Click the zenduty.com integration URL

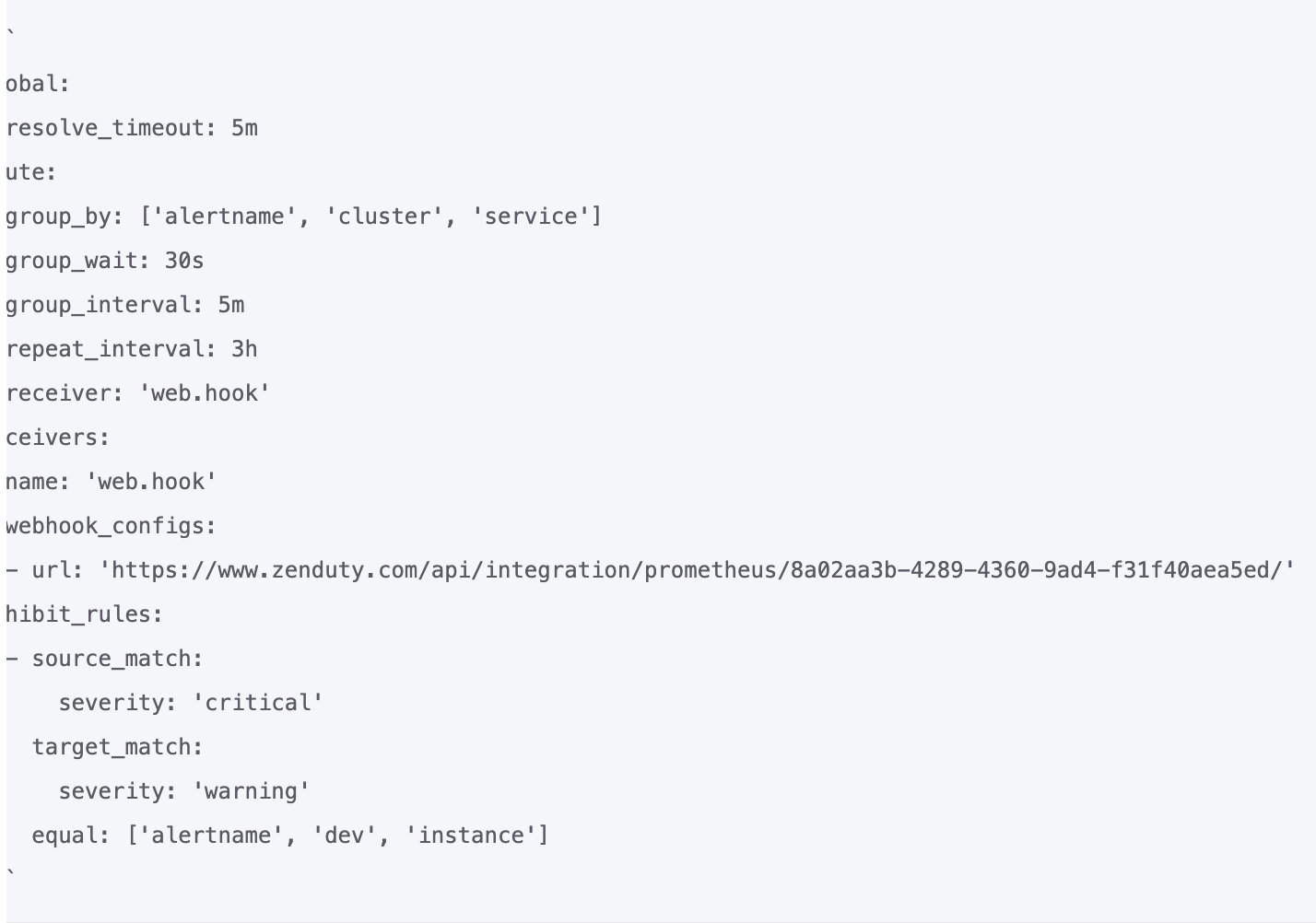pyautogui.click(x=702, y=570)
